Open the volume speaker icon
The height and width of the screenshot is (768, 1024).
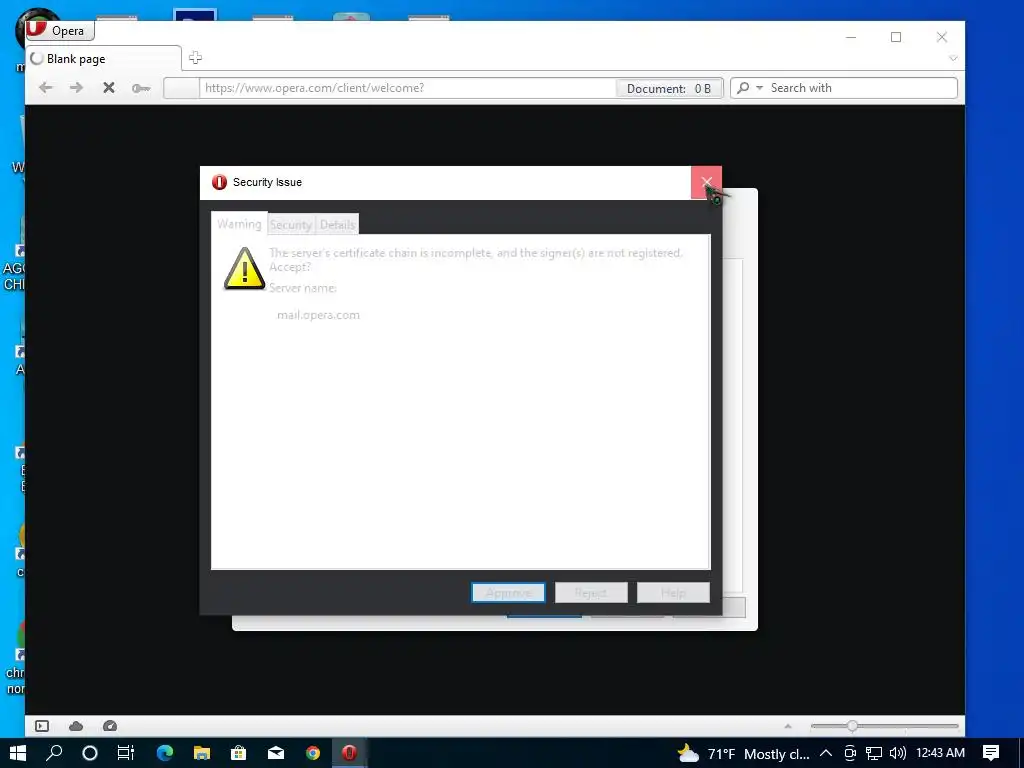[x=897, y=754]
